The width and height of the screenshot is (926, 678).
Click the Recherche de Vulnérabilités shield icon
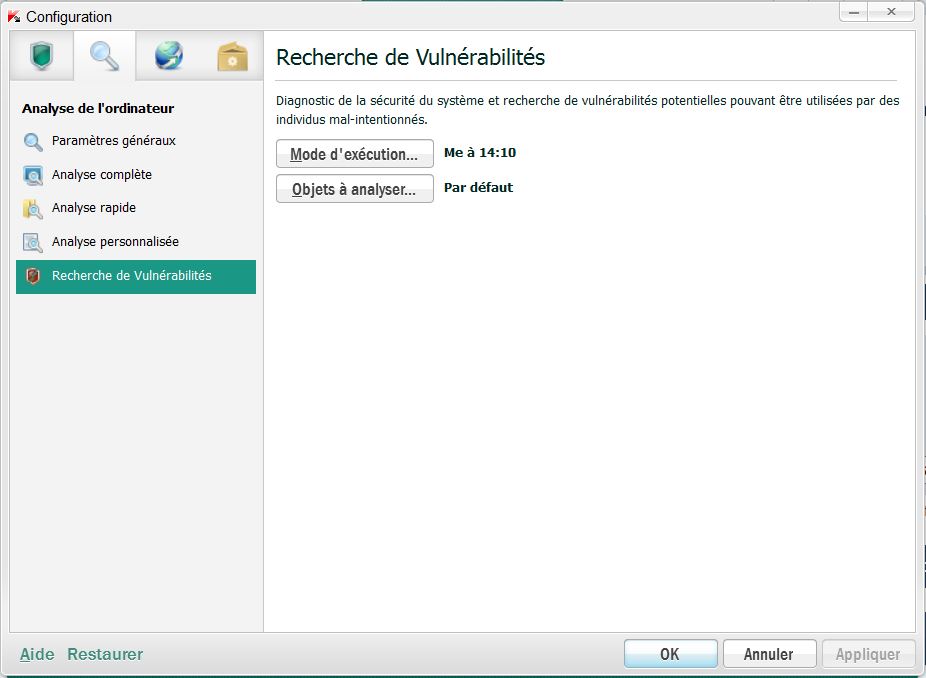point(33,276)
